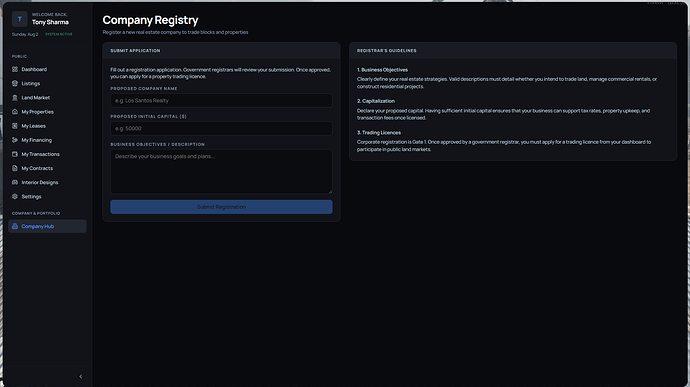The width and height of the screenshot is (690, 387).
Task: Click the Business Objectives description textarea
Action: click(x=221, y=171)
